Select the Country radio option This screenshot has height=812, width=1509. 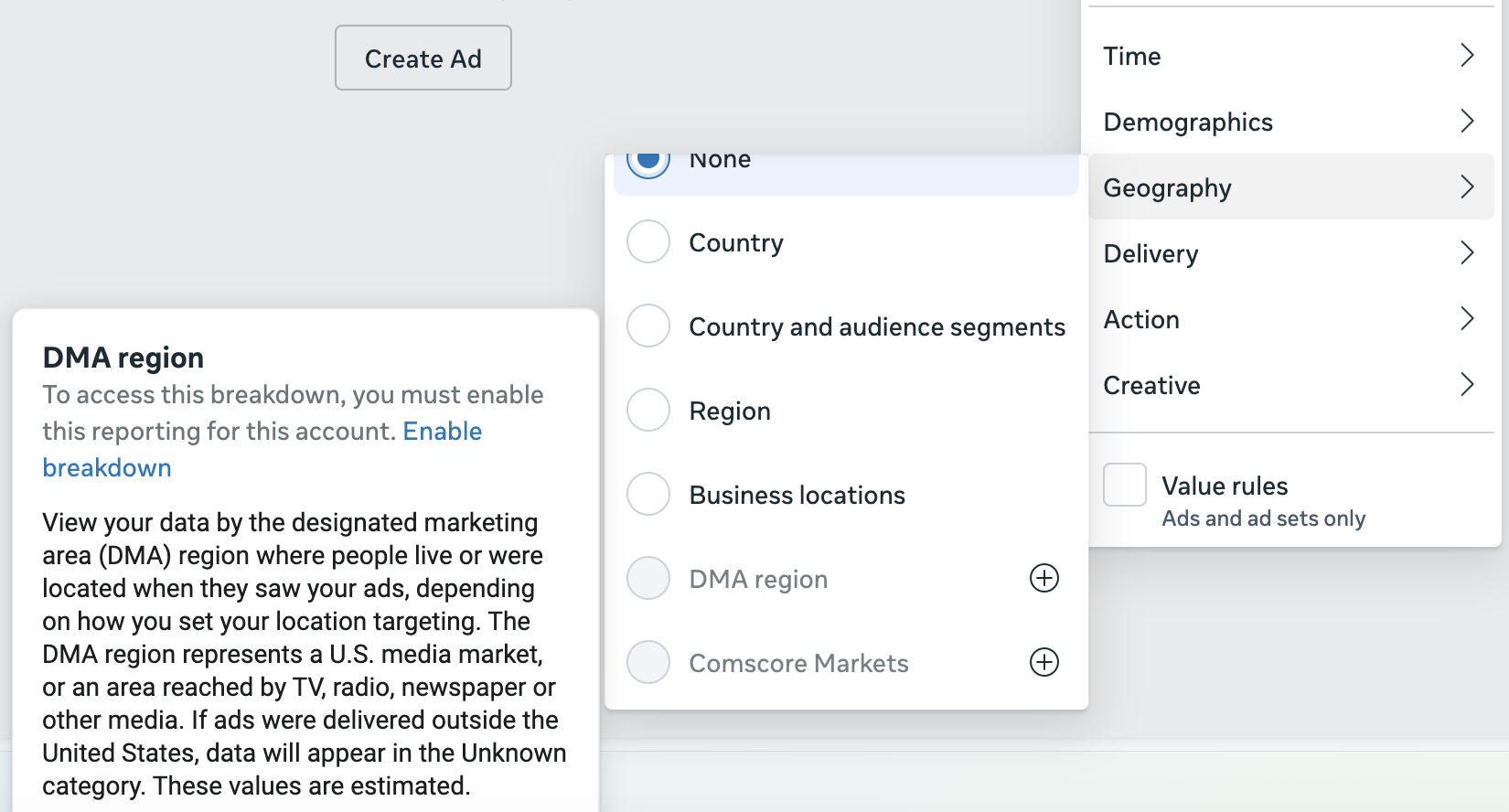[x=648, y=242]
